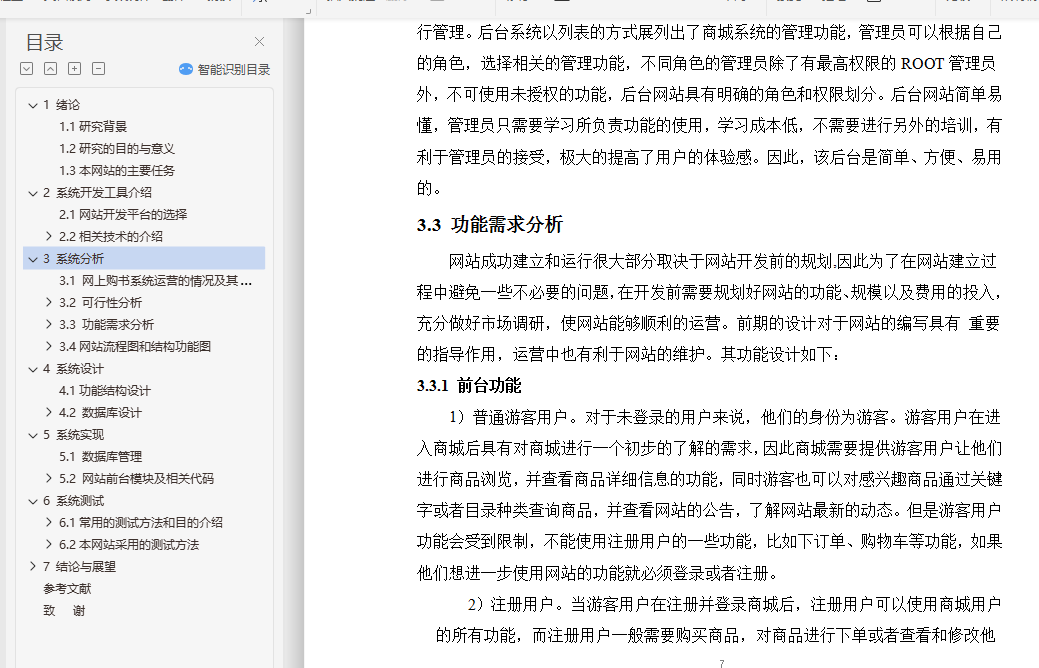Click the plus-box icon in the outline toolbar

74,68
